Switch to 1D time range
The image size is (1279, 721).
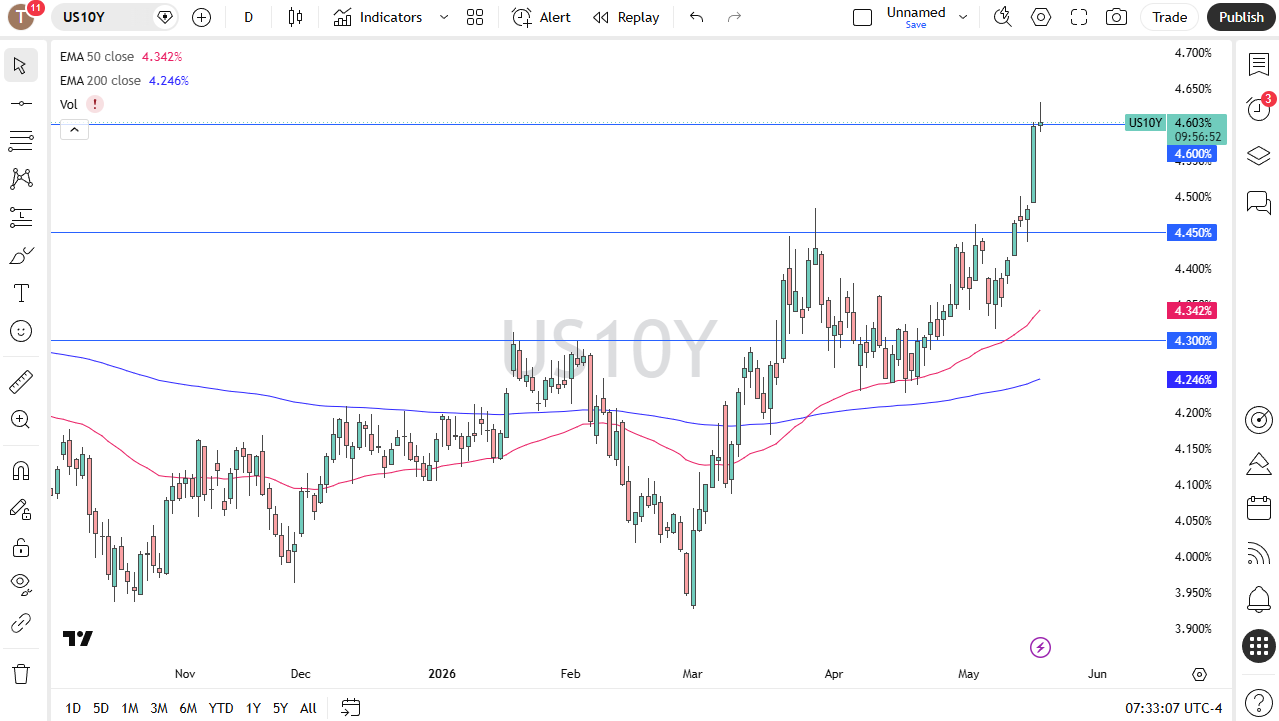(x=73, y=708)
